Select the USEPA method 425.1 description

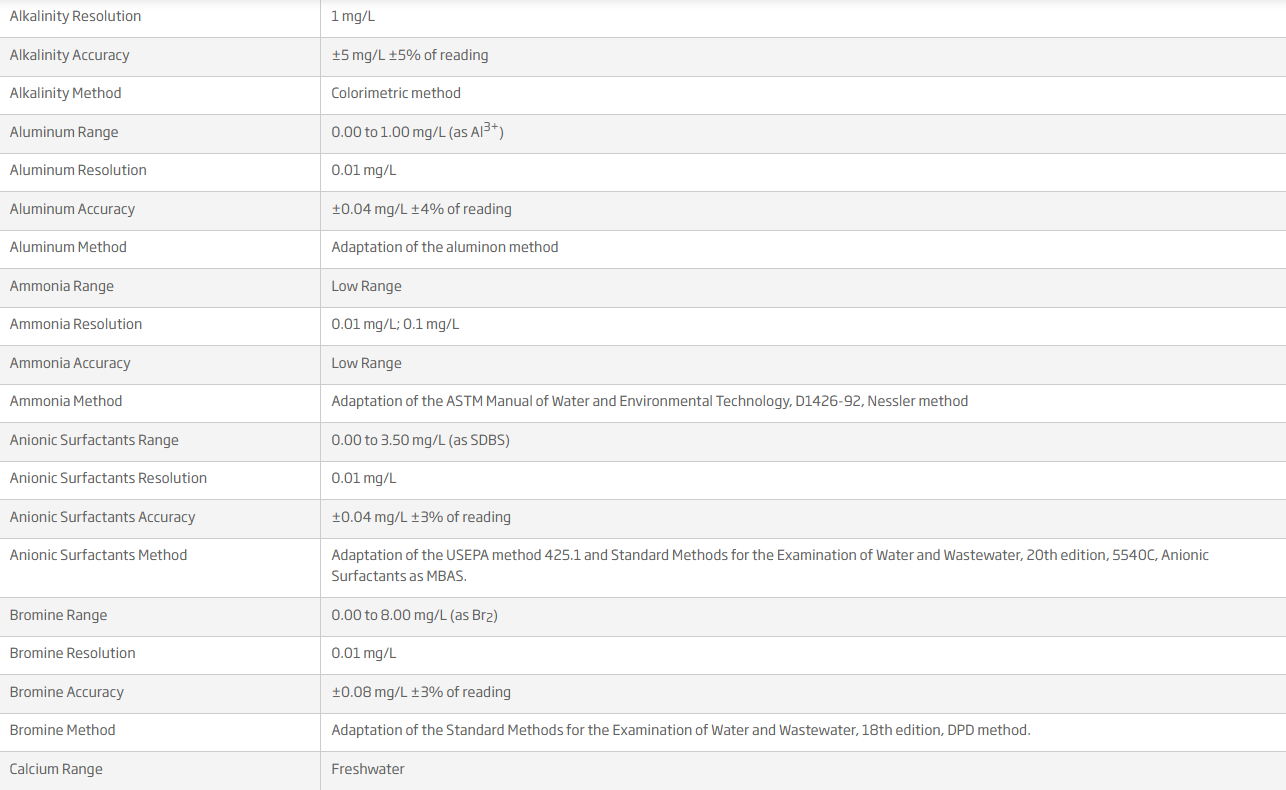click(770, 565)
